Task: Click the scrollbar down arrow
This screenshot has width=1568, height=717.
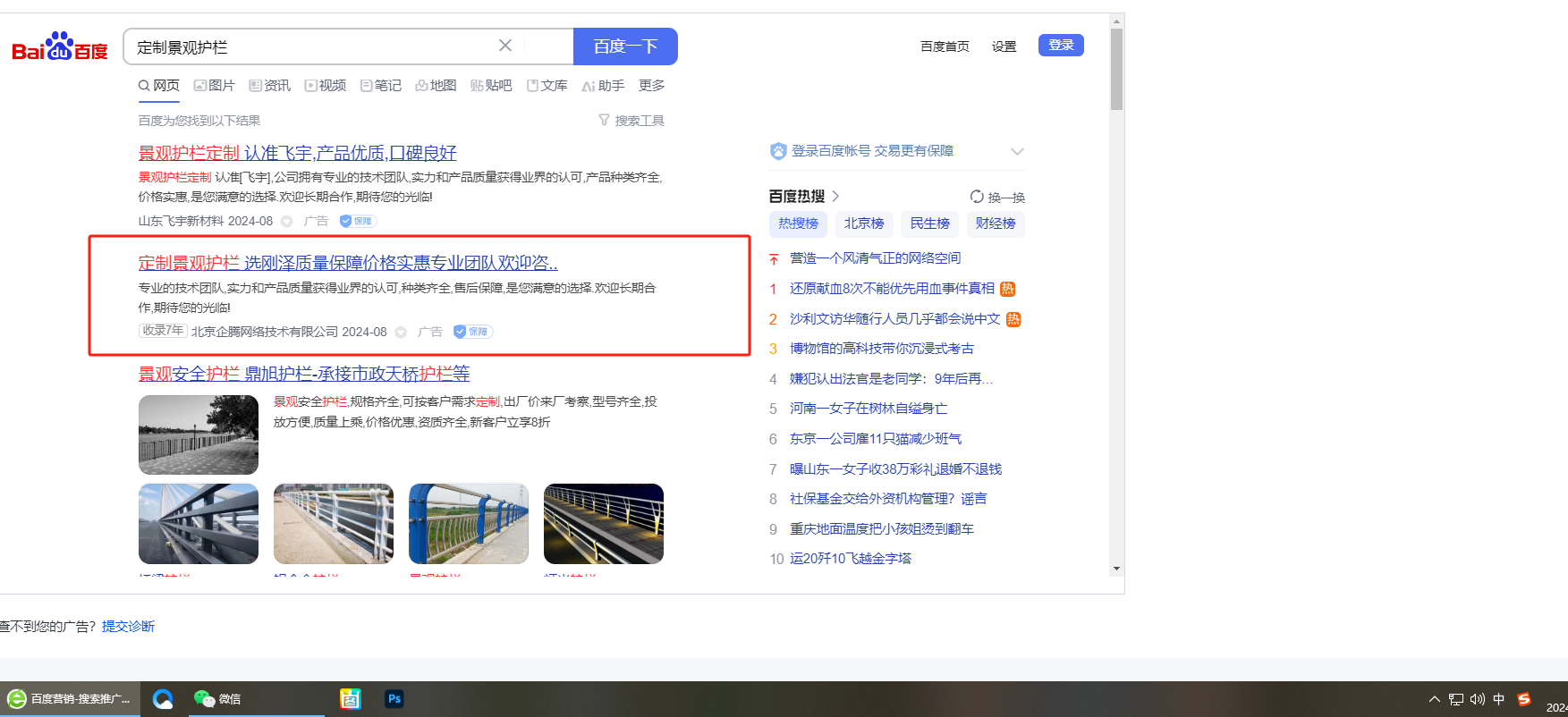Action: point(1116,569)
